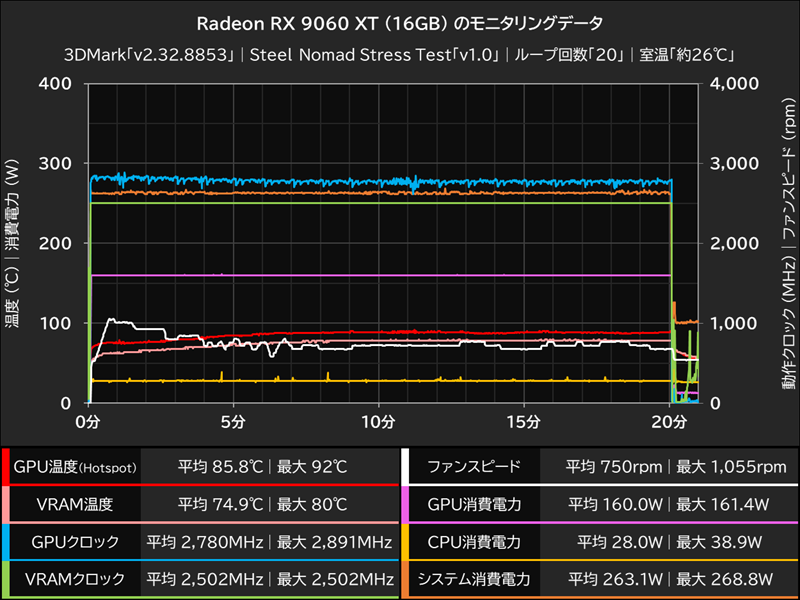Click the value '平均 160.0W | 最大 161.4W'
This screenshot has width=800, height=600.
669,505
